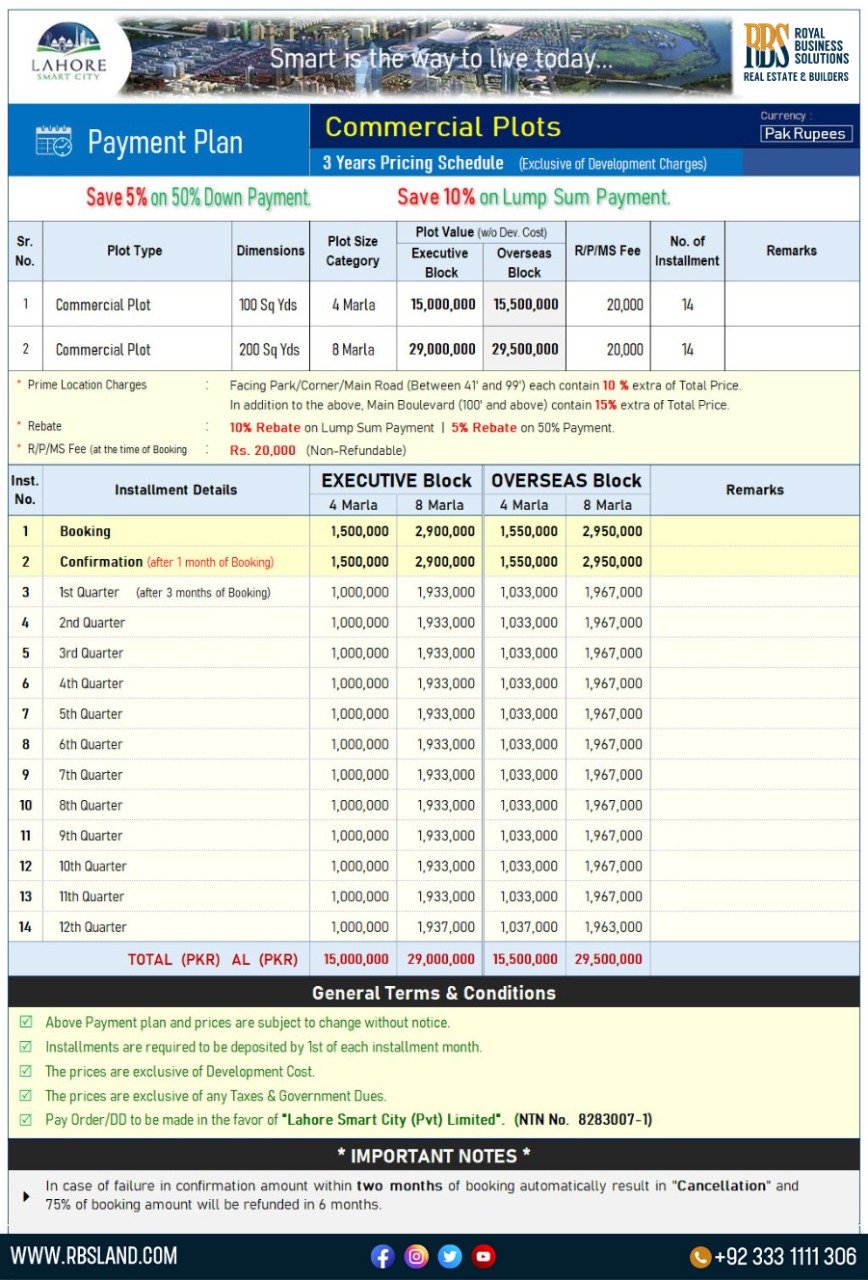Open the Pak Rupees currency box

[x=805, y=134]
